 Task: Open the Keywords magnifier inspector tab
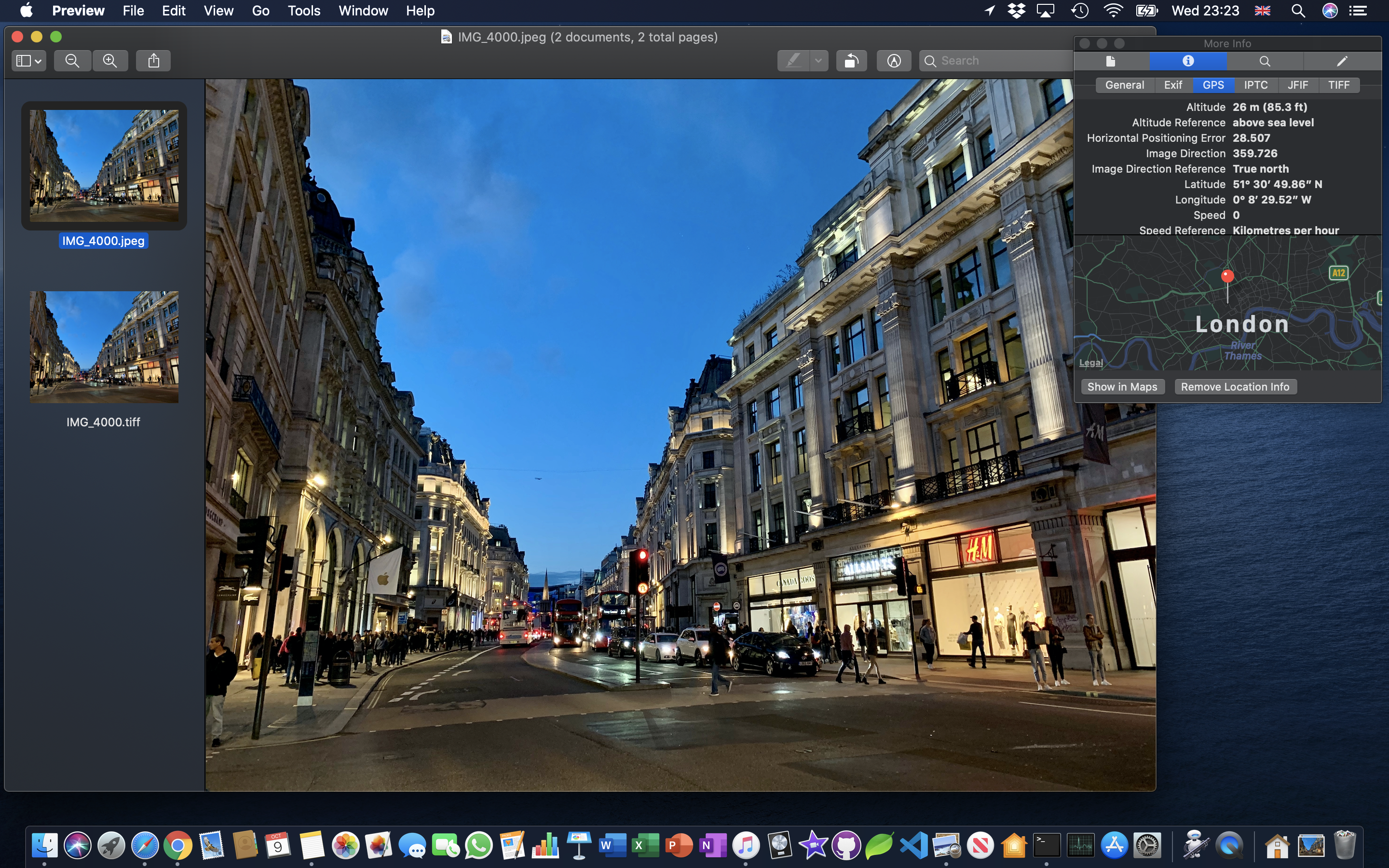point(1265,61)
